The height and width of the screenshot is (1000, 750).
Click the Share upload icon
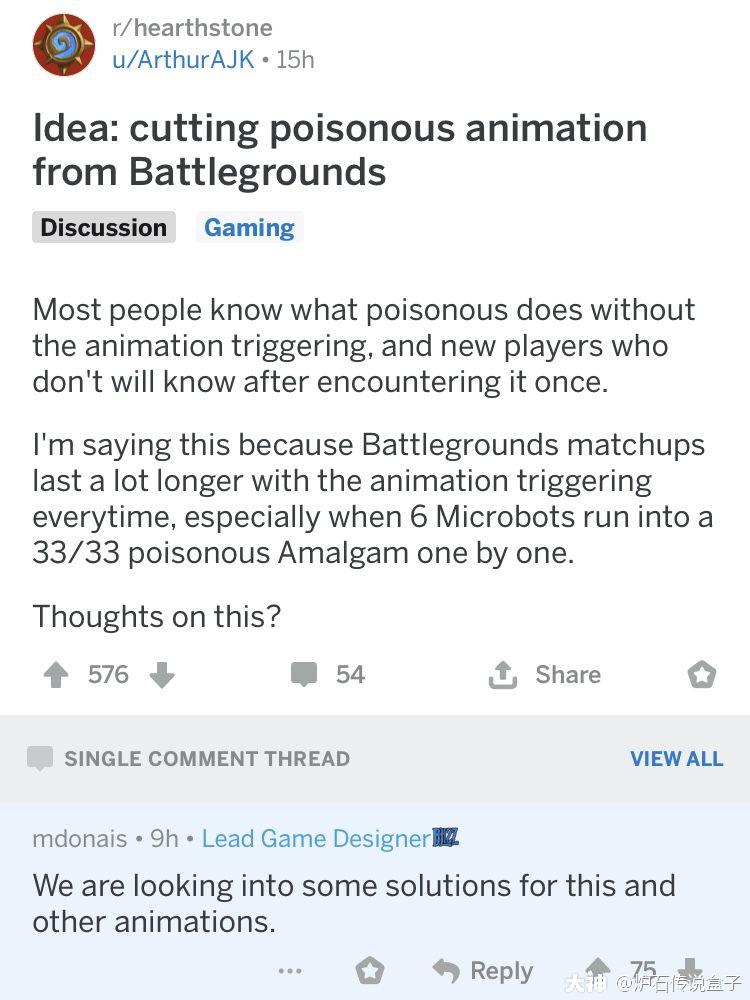(503, 675)
